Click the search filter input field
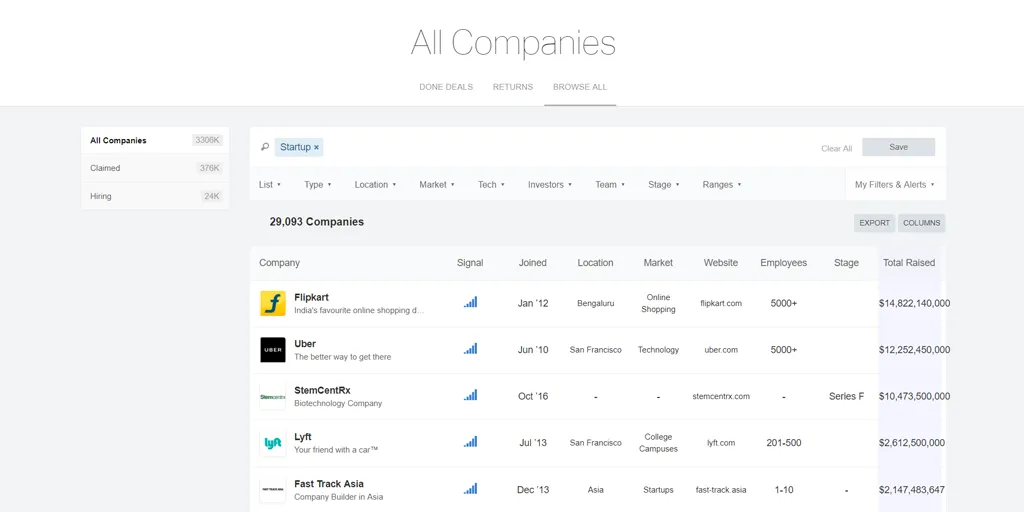The image size is (1024, 512). tap(568, 148)
